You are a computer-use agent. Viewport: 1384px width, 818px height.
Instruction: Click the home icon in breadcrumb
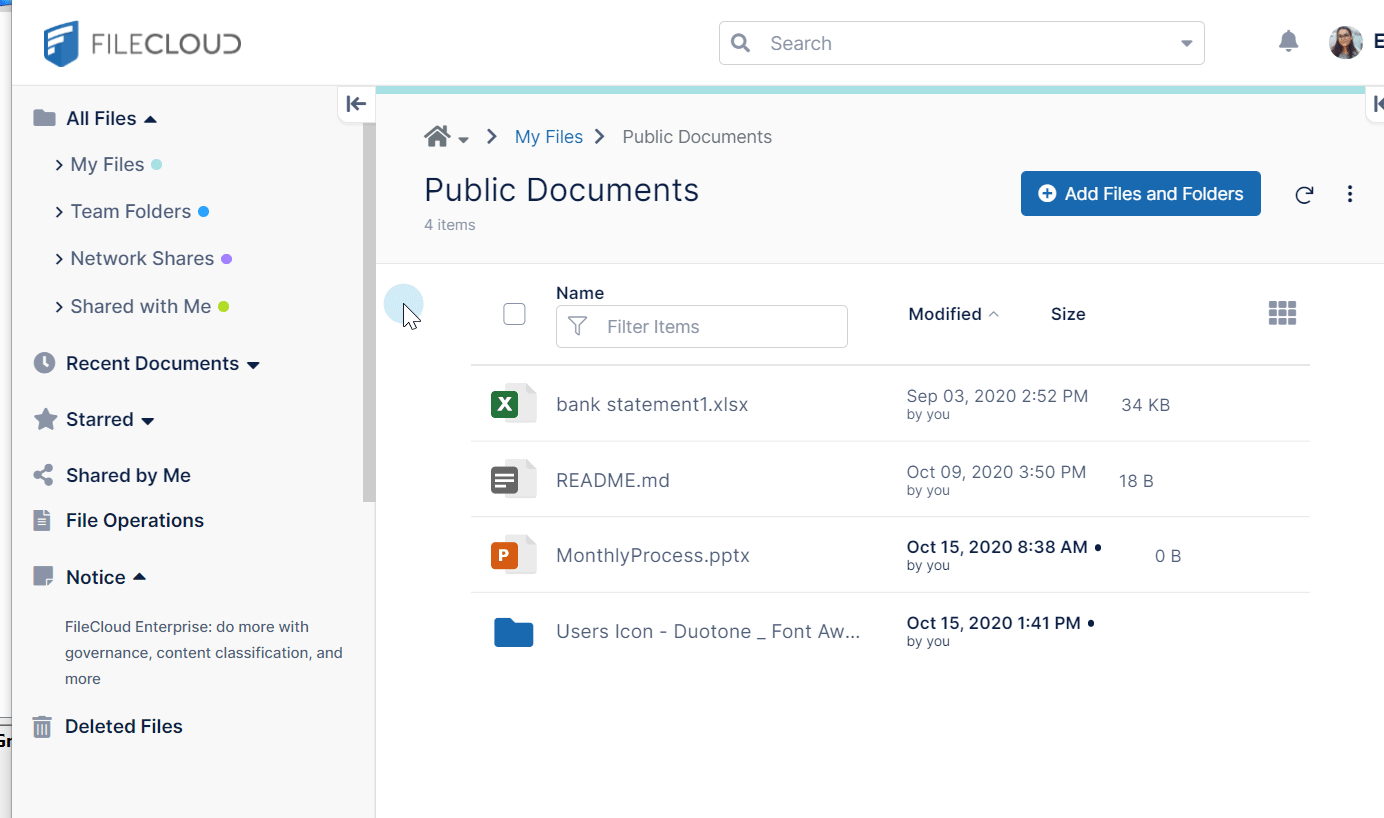(437, 137)
